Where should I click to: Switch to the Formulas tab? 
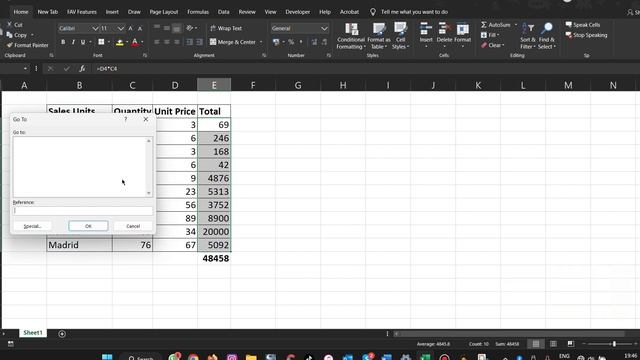pos(198,12)
